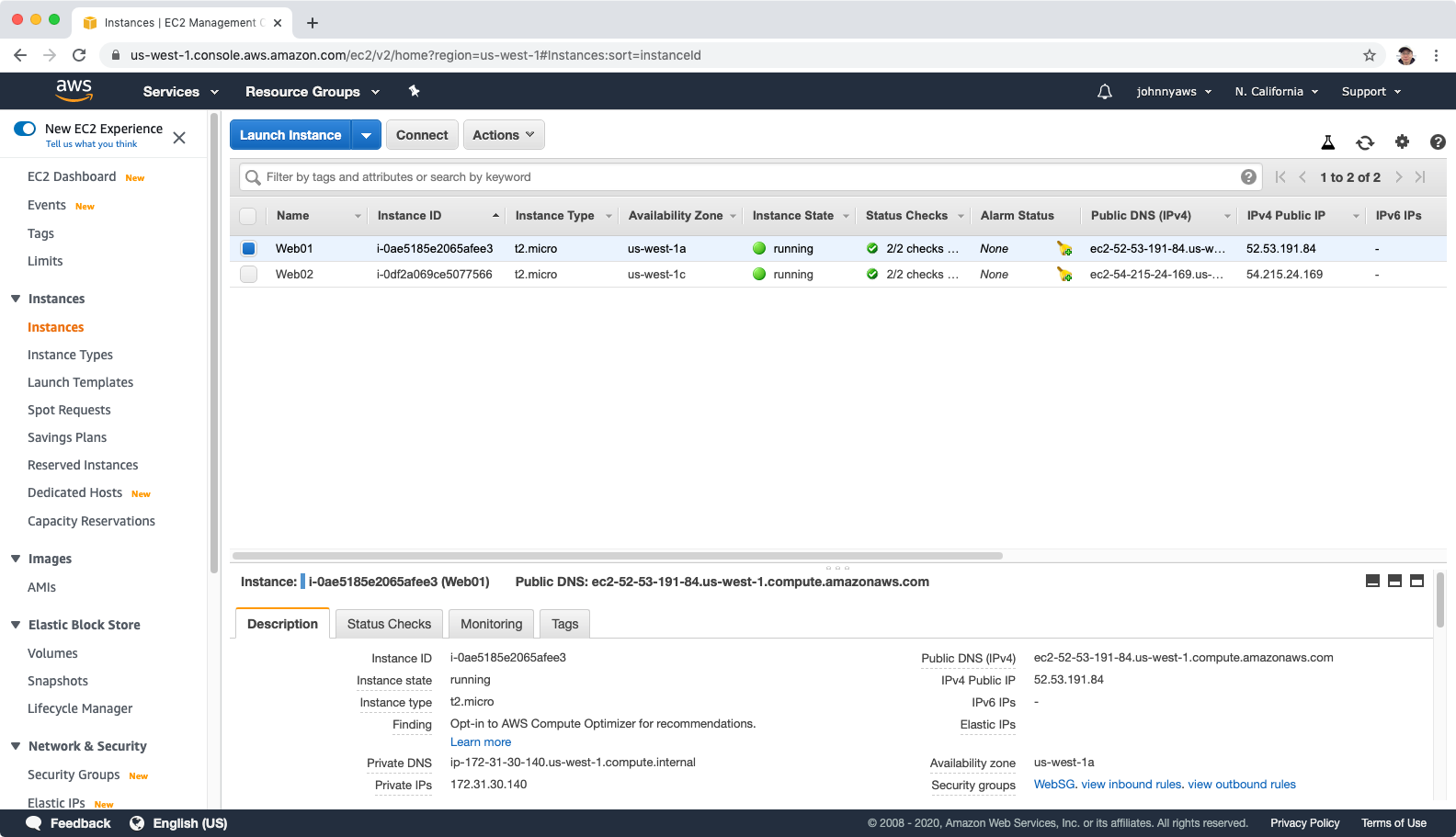
Task: Open a new browser tab
Action: click(313, 23)
